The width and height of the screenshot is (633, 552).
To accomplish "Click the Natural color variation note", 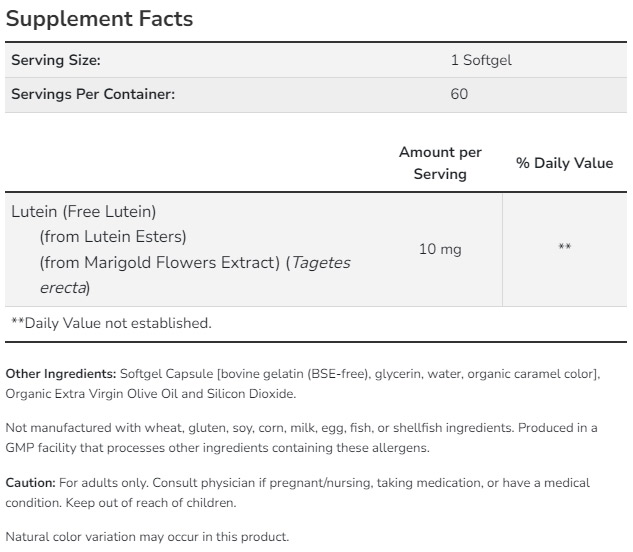I will (149, 537).
